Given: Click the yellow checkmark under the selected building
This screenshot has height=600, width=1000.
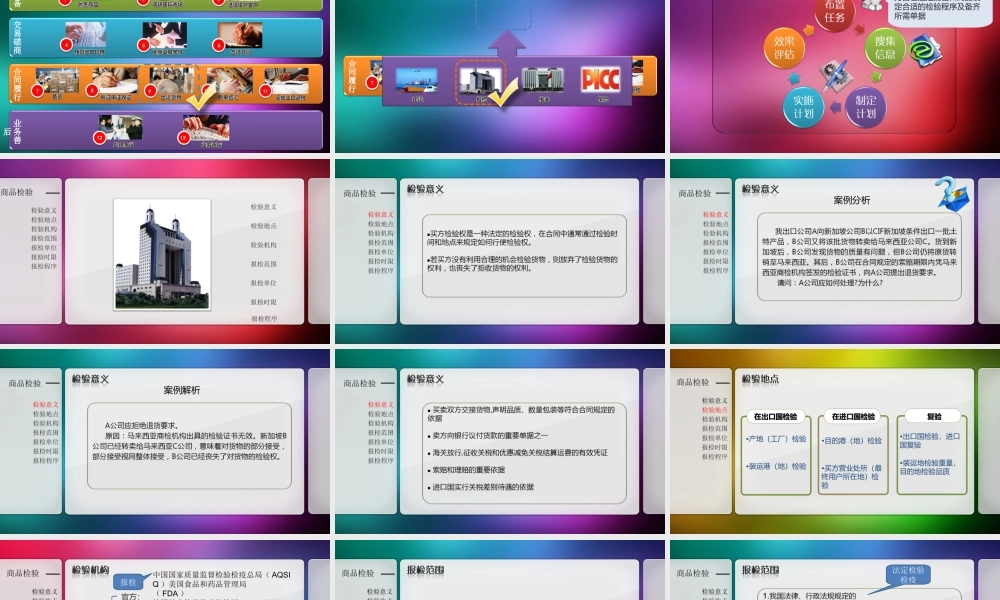Looking at the screenshot, I should (x=502, y=97).
